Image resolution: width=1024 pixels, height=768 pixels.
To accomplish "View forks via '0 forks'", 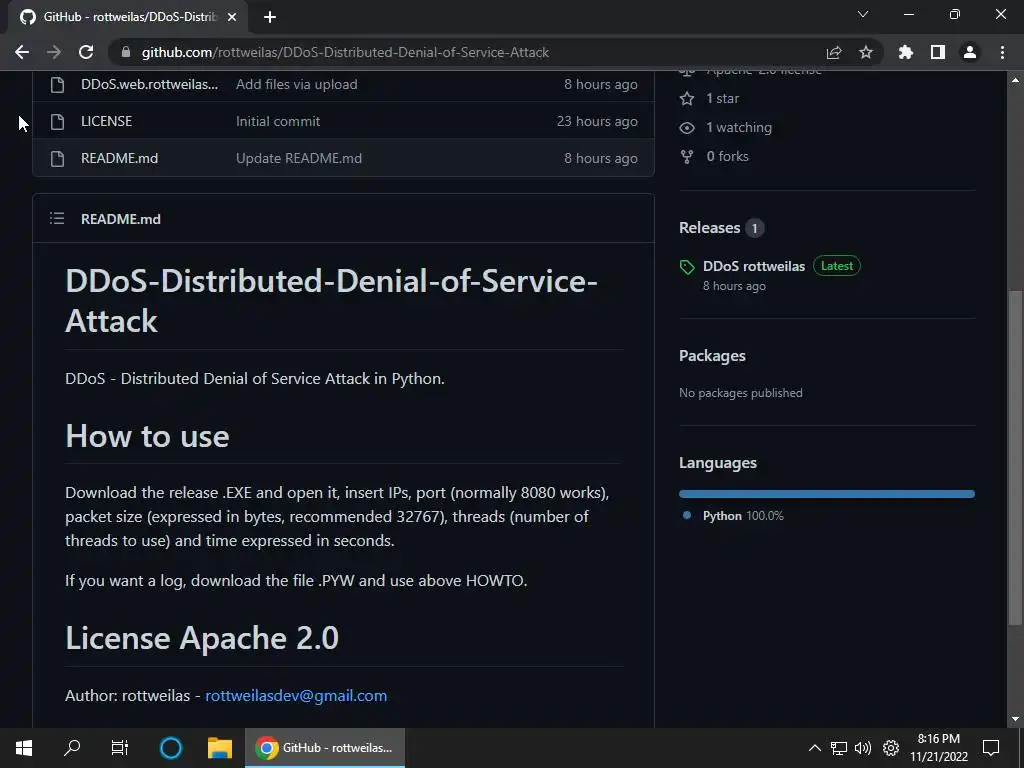I will [728, 156].
